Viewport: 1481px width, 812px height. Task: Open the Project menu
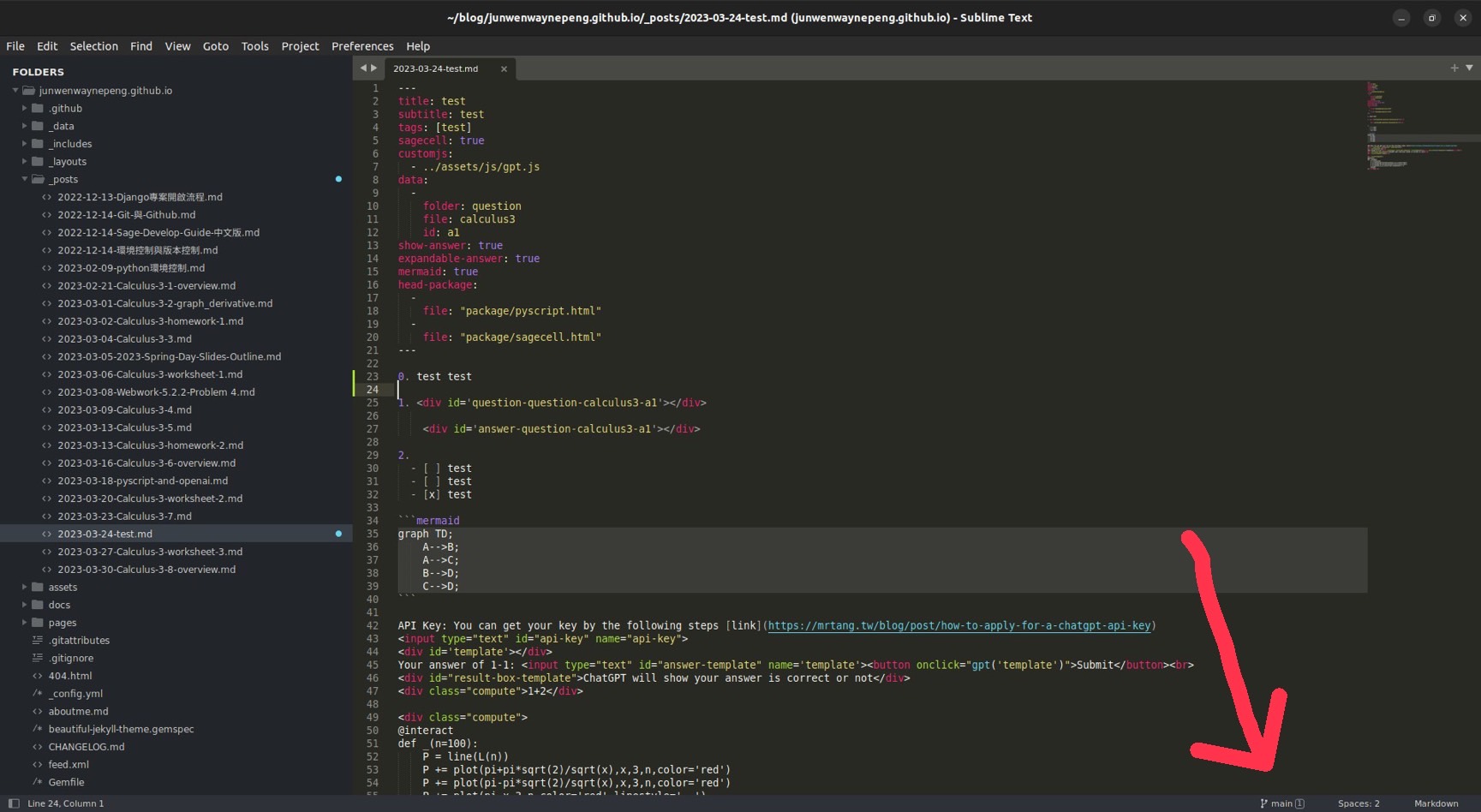pos(300,46)
